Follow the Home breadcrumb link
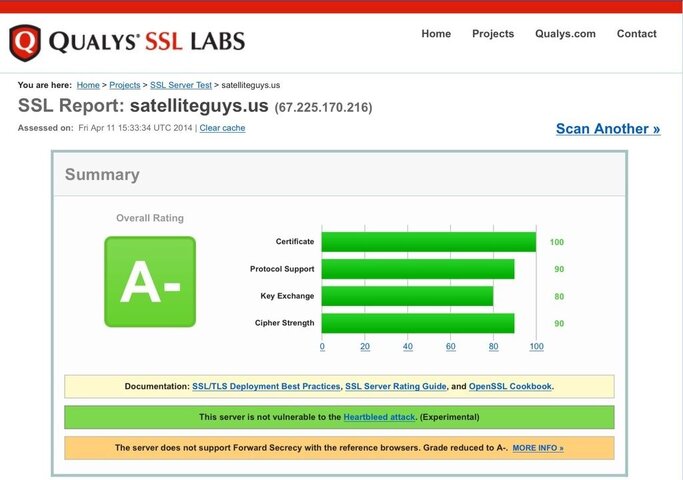 pyautogui.click(x=88, y=85)
